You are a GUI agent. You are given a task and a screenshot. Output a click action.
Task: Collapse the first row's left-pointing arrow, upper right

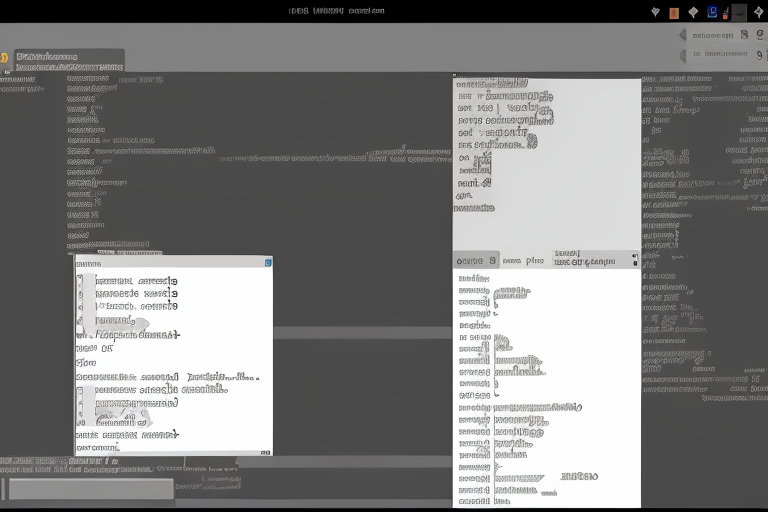(x=683, y=34)
